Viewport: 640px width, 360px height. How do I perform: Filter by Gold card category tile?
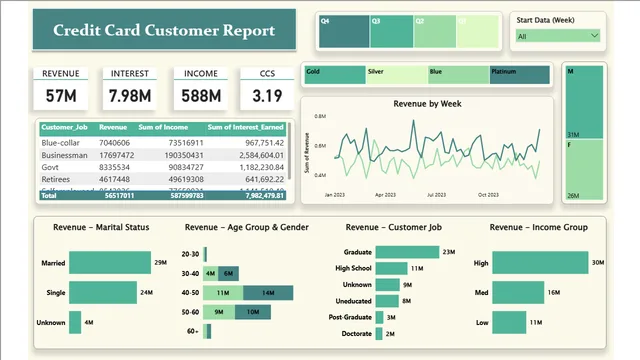[x=335, y=75]
